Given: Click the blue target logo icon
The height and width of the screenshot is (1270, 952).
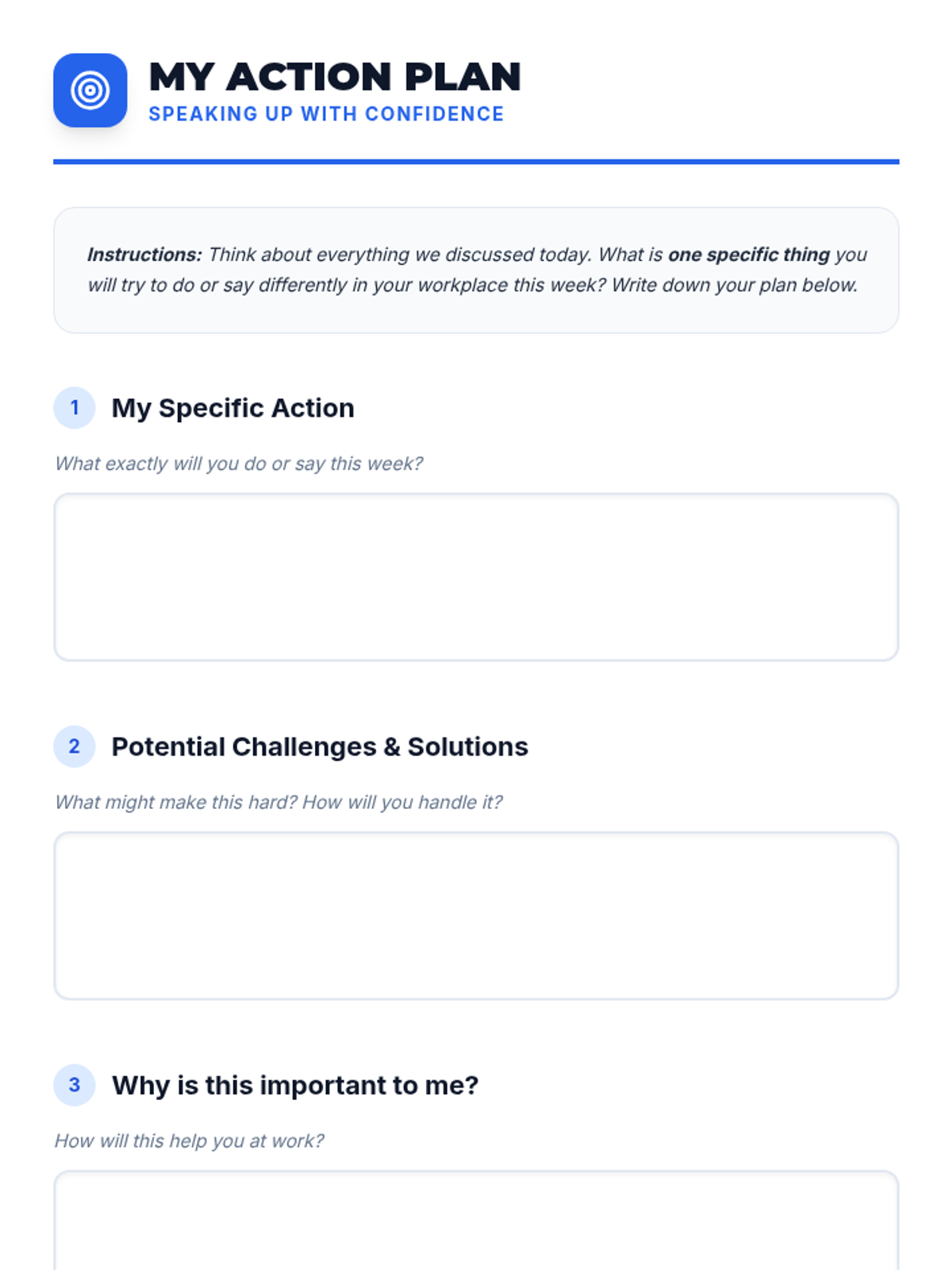Looking at the screenshot, I should point(90,90).
